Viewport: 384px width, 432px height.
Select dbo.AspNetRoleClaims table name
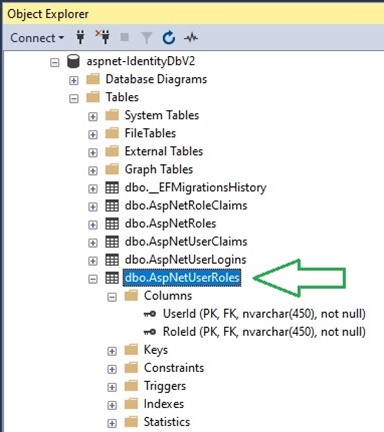(186, 206)
